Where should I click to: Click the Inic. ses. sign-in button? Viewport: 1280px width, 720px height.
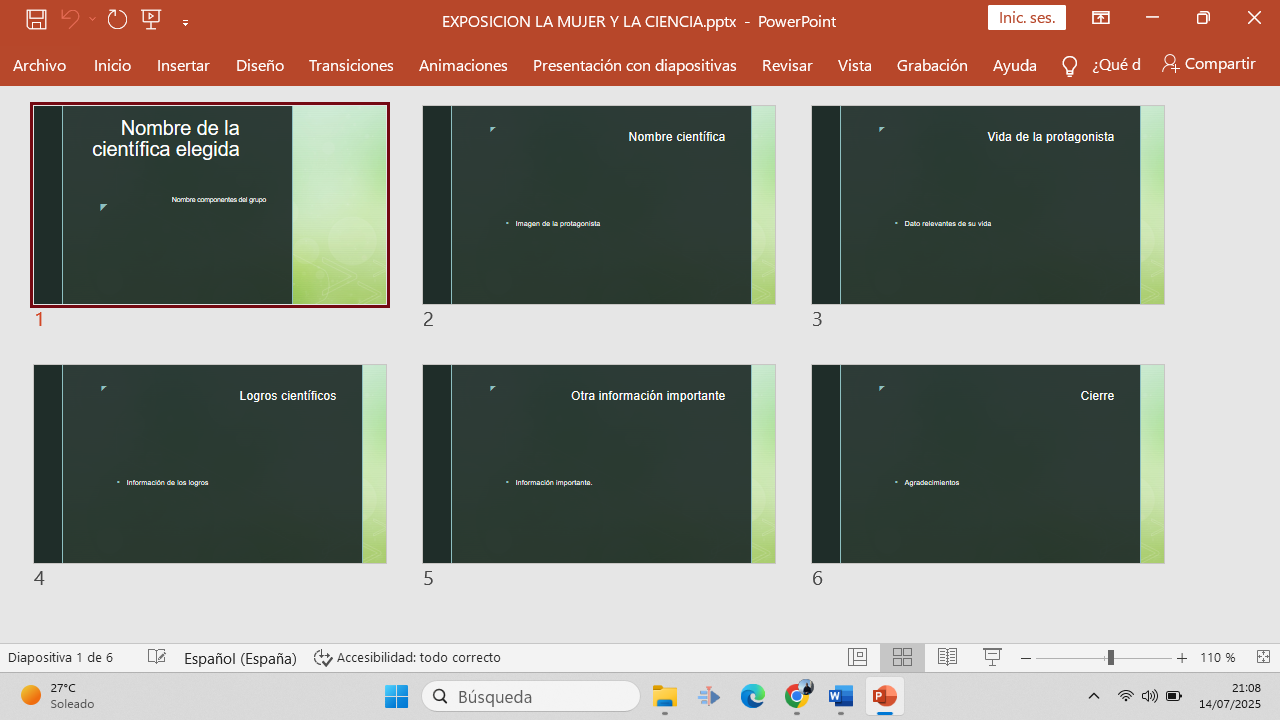click(1026, 18)
